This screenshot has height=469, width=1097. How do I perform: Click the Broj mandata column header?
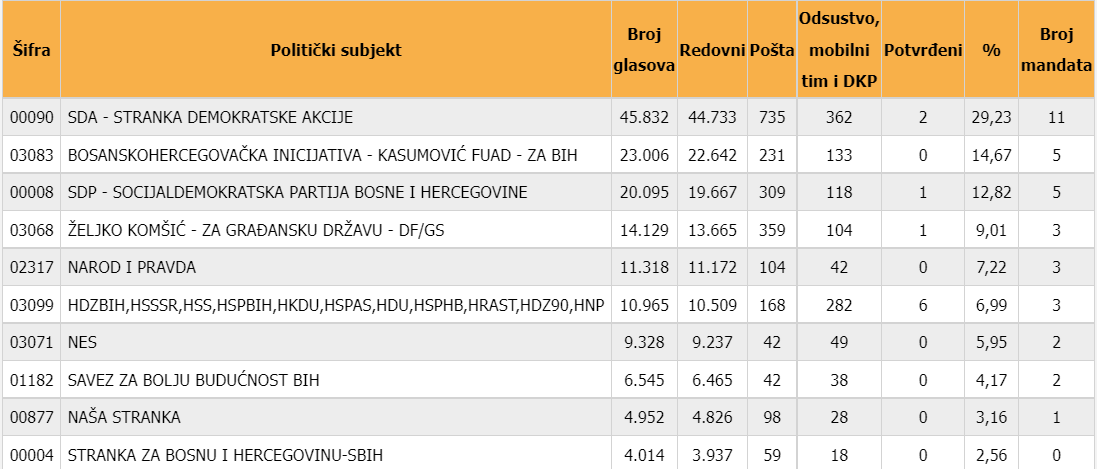pyautogui.click(x=1055, y=49)
